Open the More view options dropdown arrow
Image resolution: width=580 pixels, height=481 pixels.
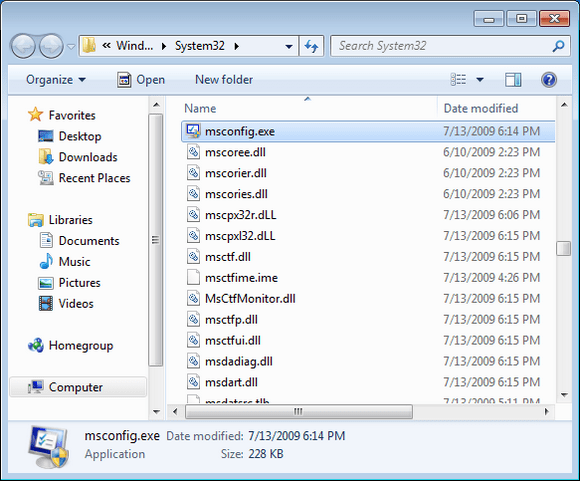[x=480, y=80]
